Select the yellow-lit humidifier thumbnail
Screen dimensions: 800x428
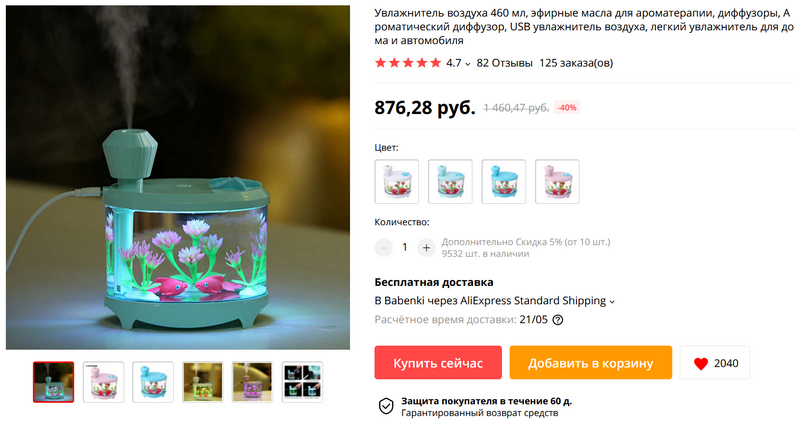click(x=203, y=382)
